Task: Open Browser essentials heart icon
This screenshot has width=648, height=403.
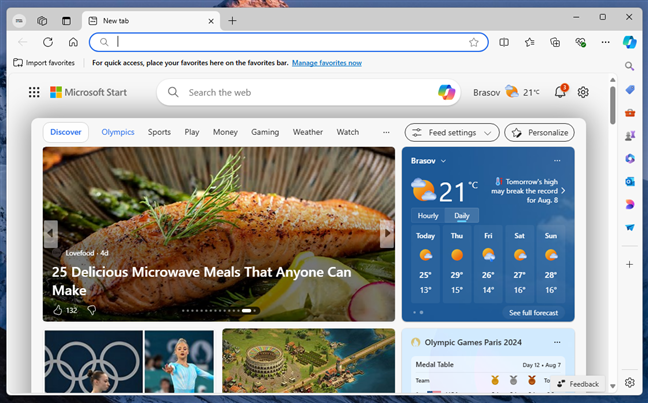Action: pyautogui.click(x=580, y=42)
